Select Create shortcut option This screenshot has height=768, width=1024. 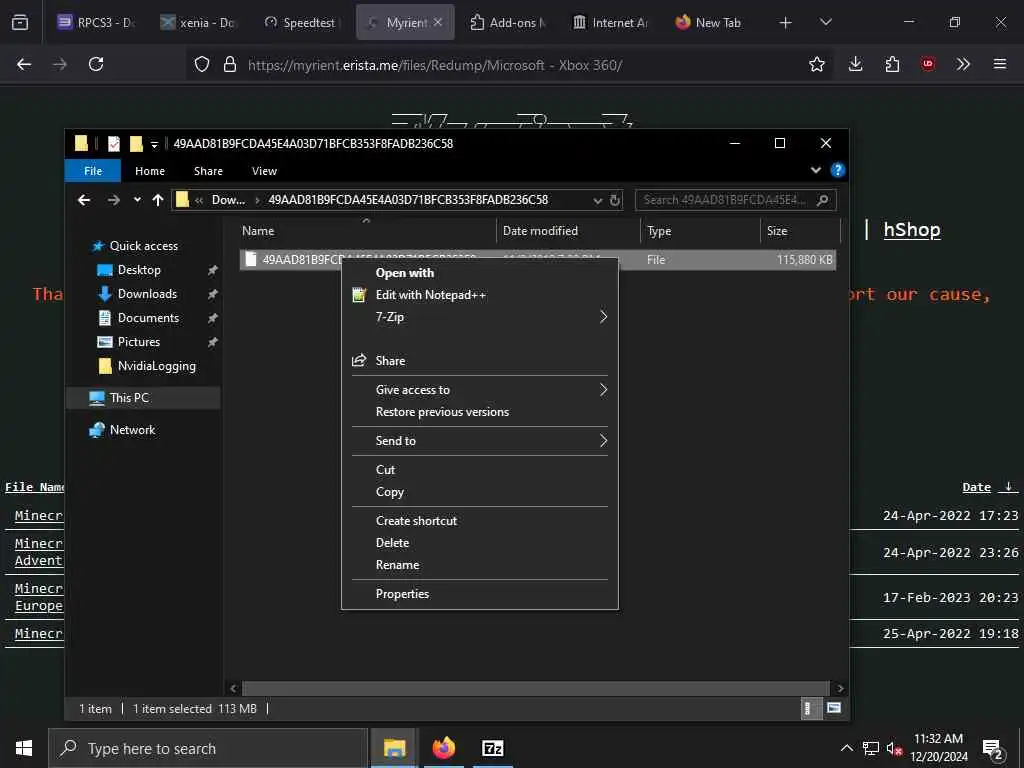point(480,520)
